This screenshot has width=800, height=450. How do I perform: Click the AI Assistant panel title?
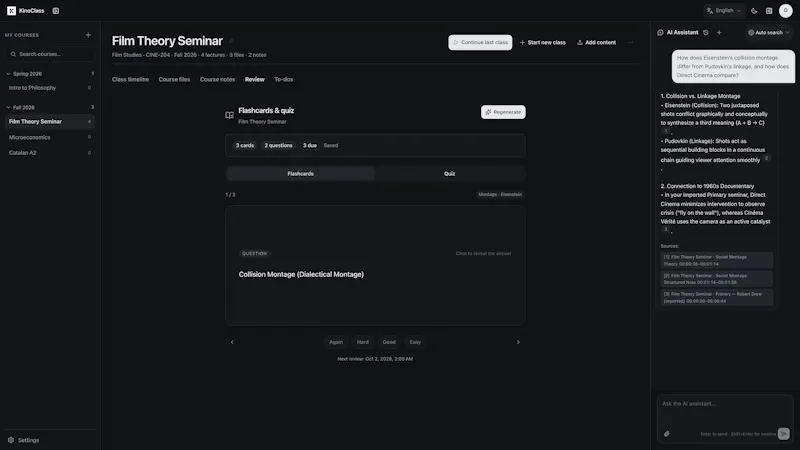click(x=682, y=32)
